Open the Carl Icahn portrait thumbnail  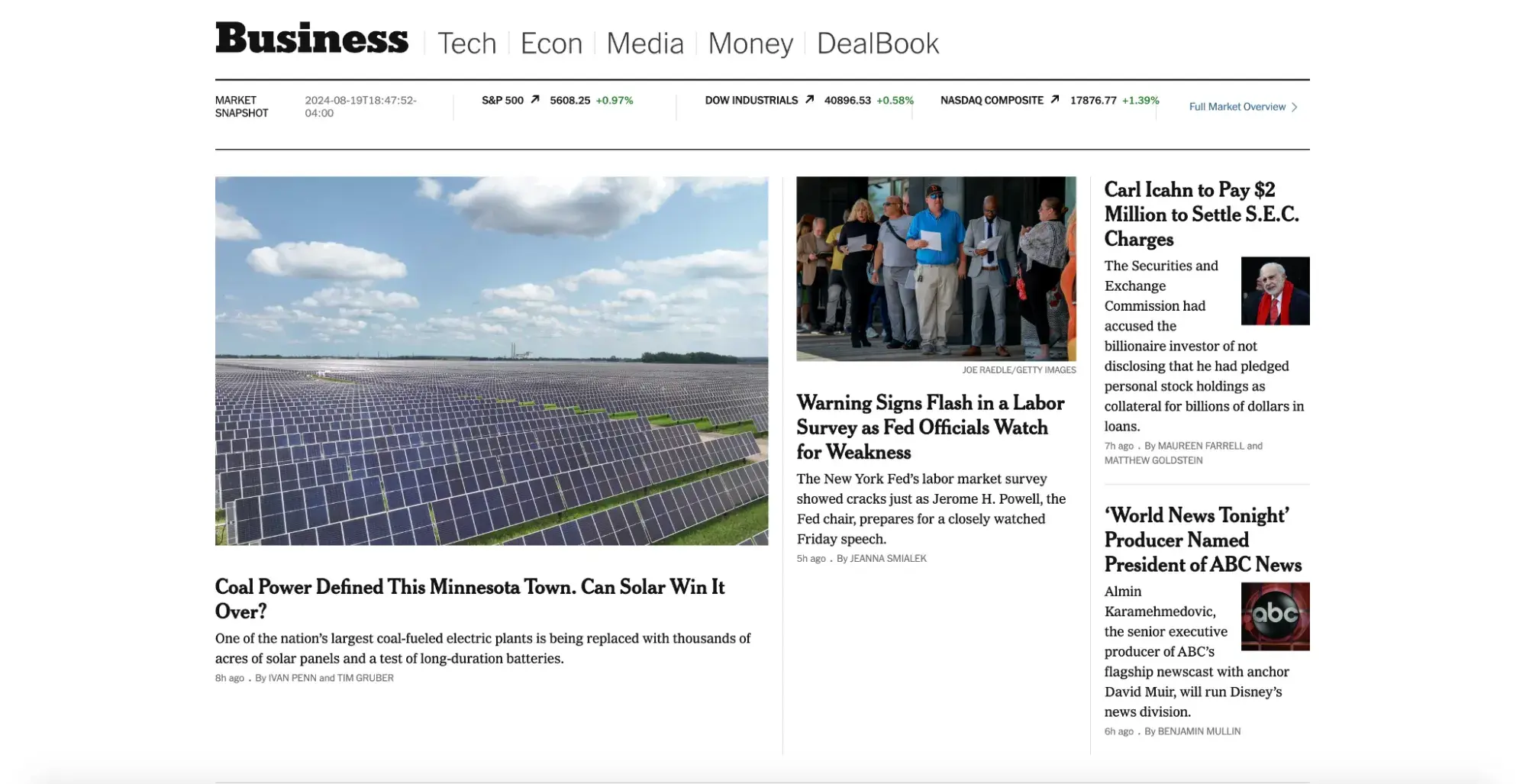tap(1274, 291)
